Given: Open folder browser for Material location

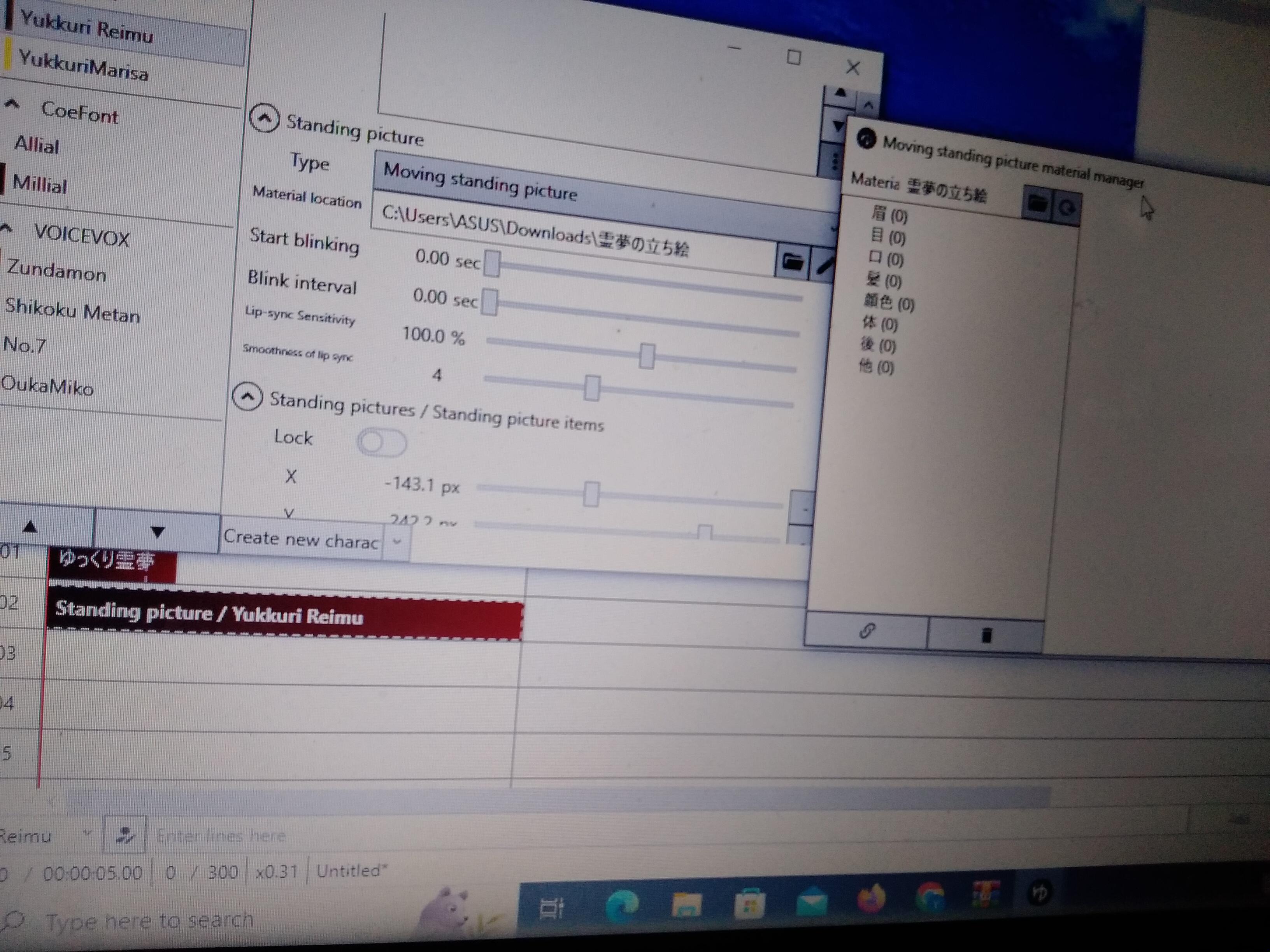Looking at the screenshot, I should pos(792,262).
